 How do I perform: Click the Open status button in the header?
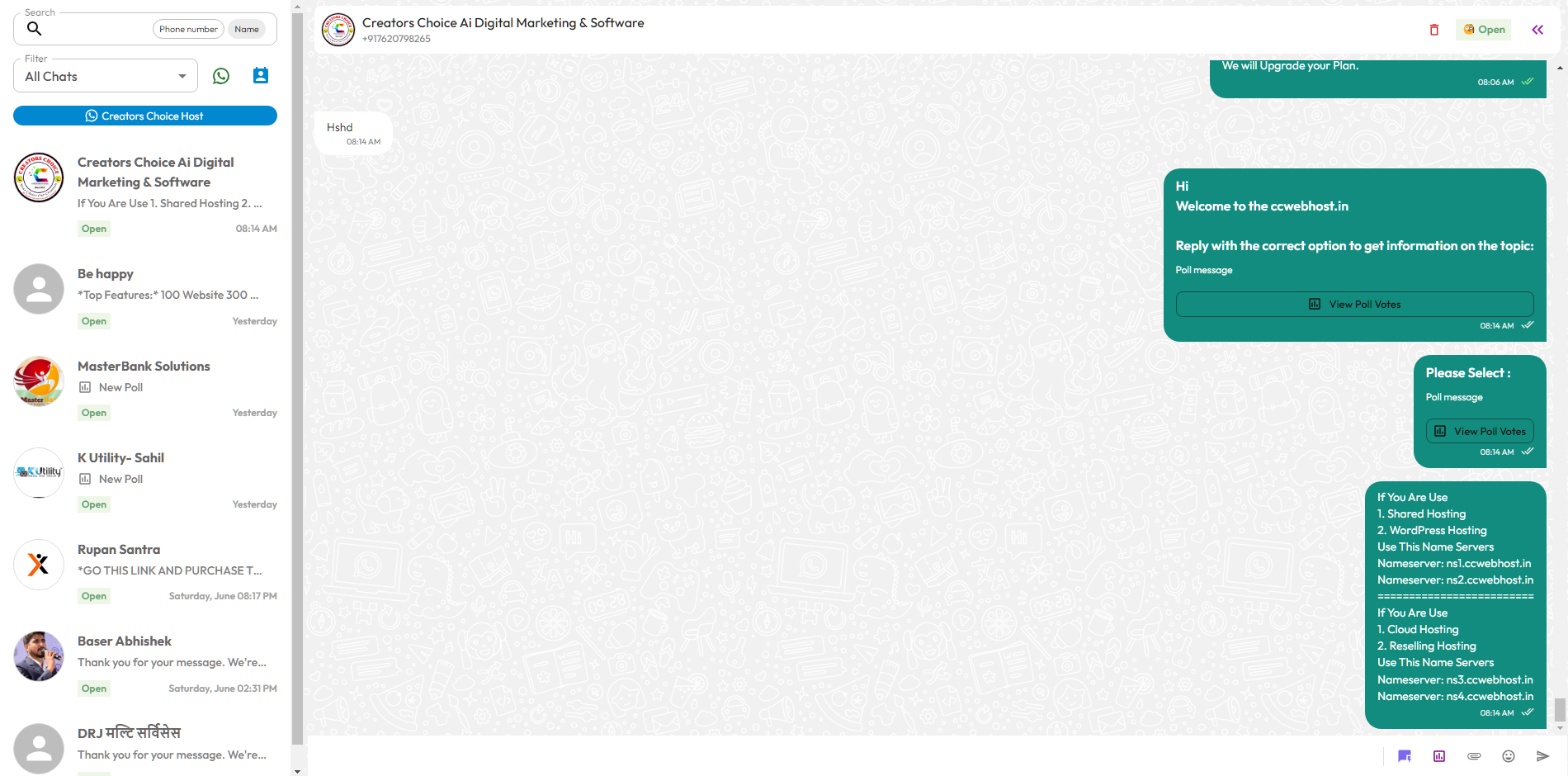(x=1484, y=30)
